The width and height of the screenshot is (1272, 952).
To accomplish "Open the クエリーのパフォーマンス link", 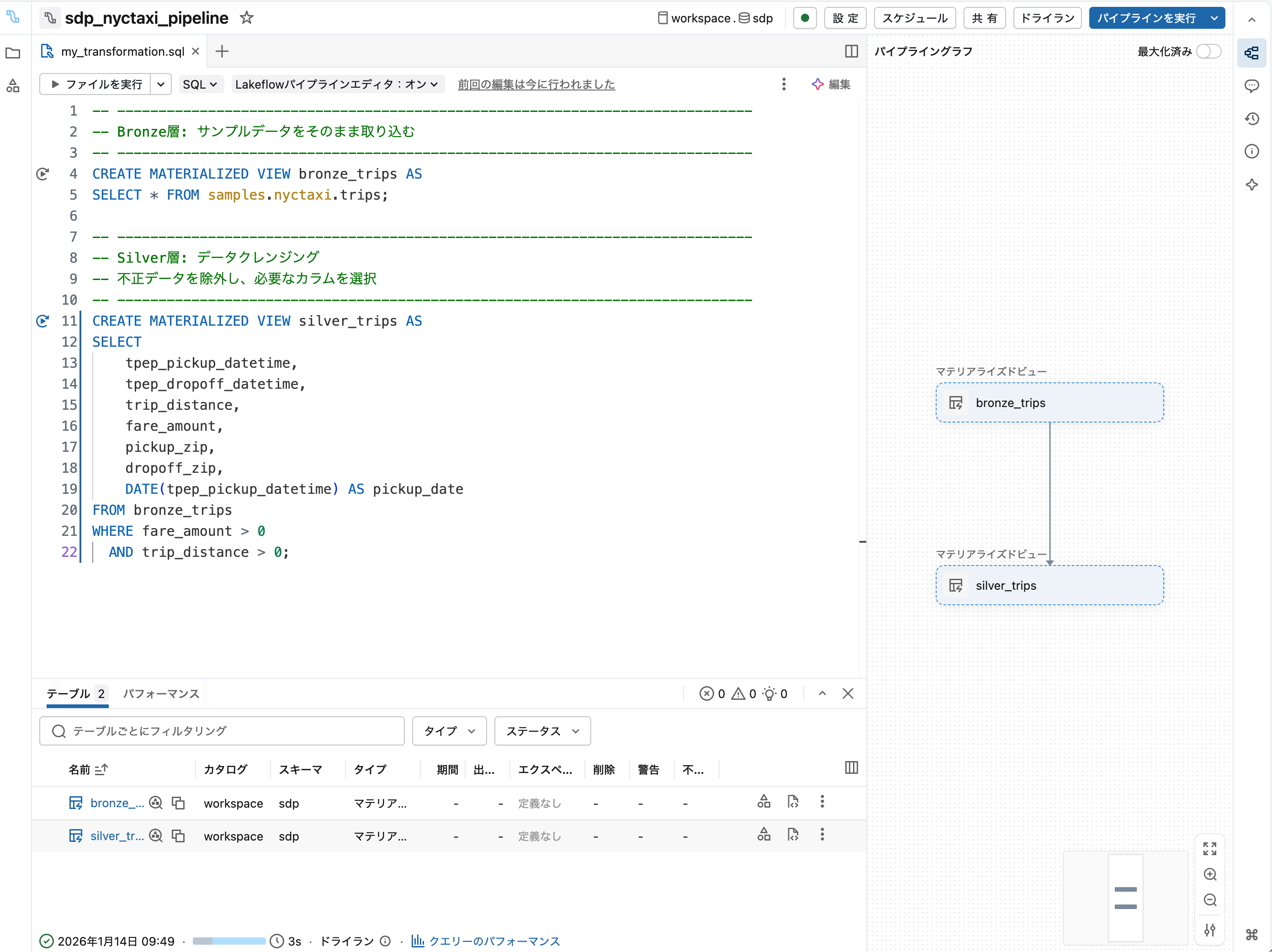I will pos(494,941).
